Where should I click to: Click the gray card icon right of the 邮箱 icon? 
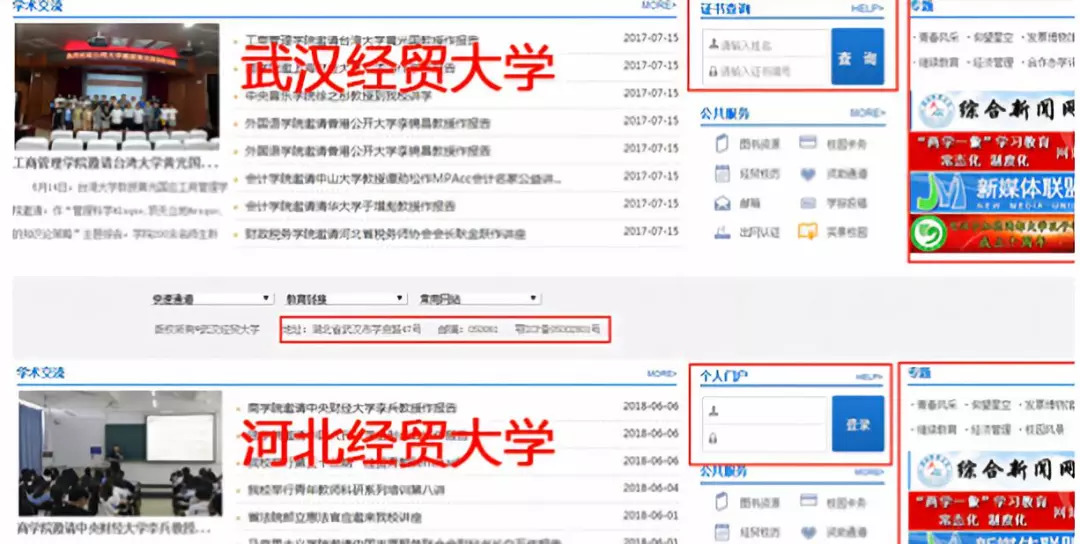[x=808, y=203]
